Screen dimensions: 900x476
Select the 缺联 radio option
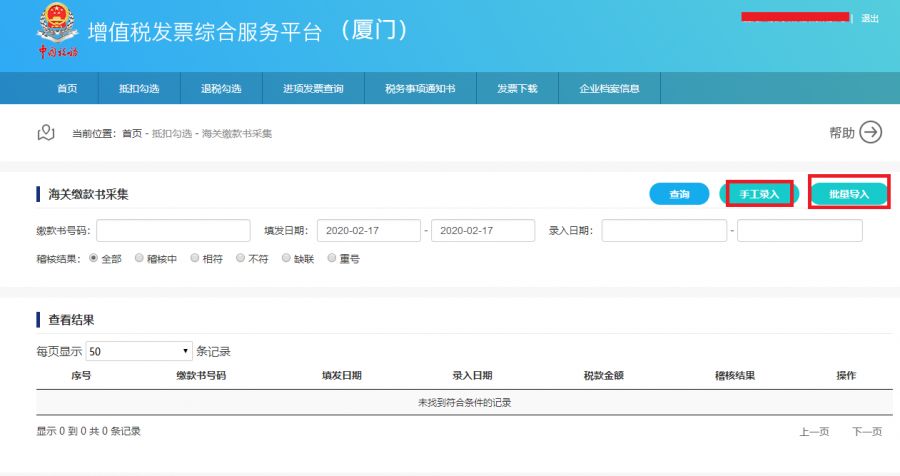tap(286, 258)
